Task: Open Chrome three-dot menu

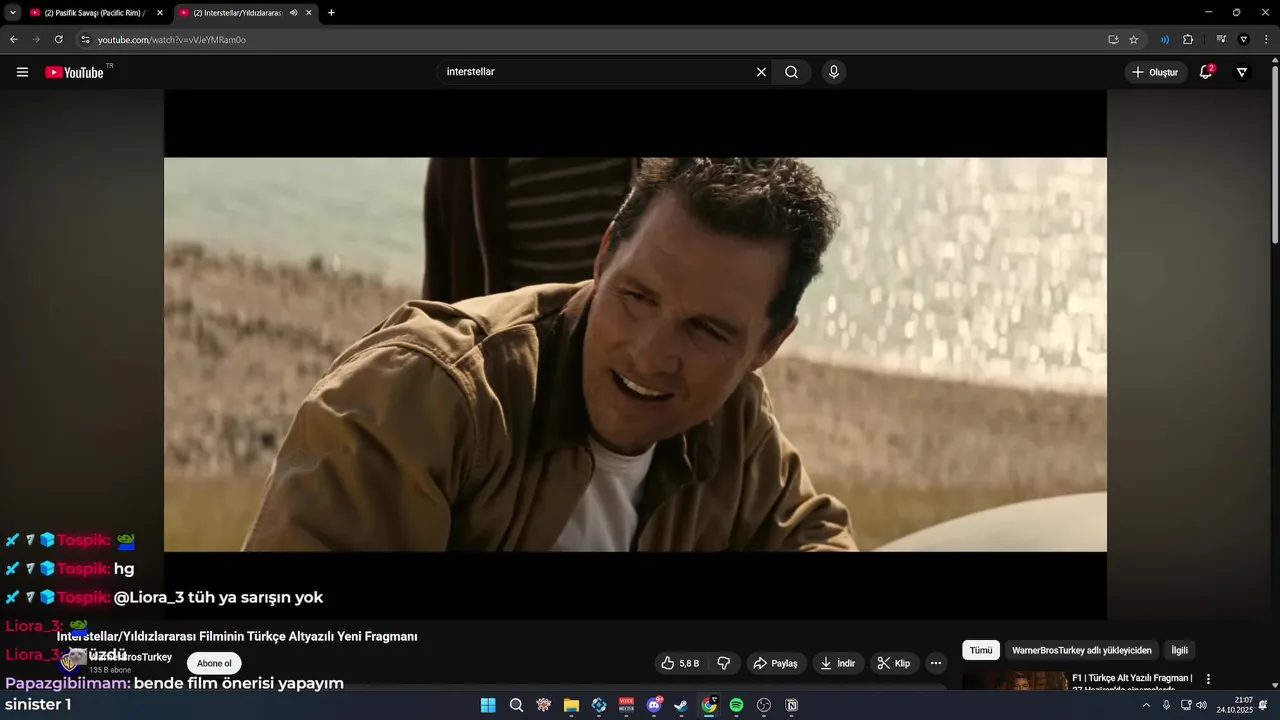Action: (1267, 39)
